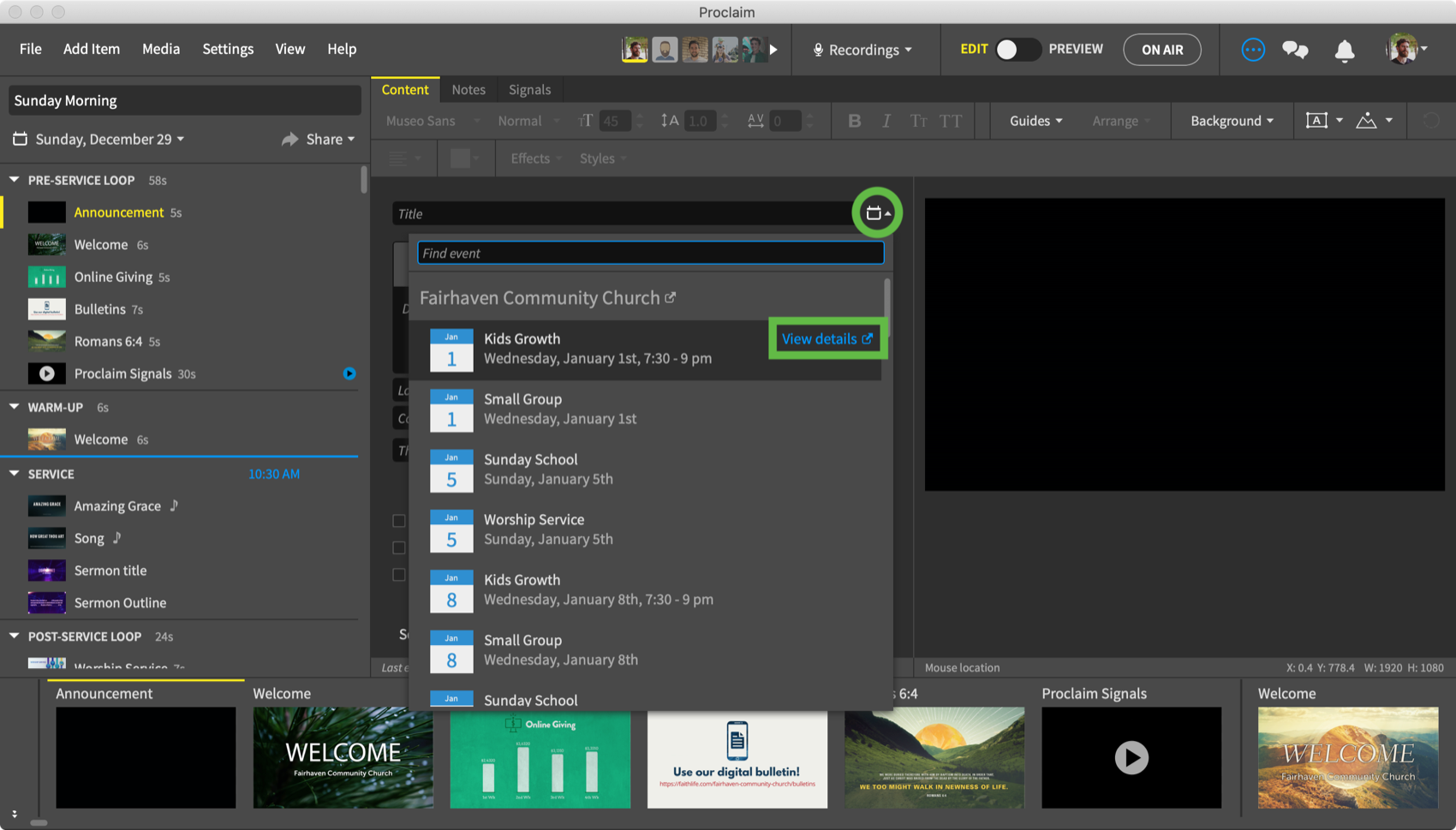Open the Arrange dropdown
This screenshot has height=830, width=1456.
pyautogui.click(x=1121, y=121)
